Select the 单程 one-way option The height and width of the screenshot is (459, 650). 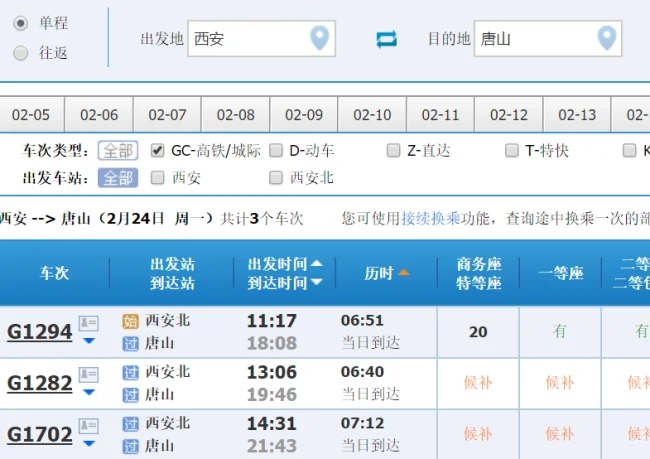[x=21, y=23]
